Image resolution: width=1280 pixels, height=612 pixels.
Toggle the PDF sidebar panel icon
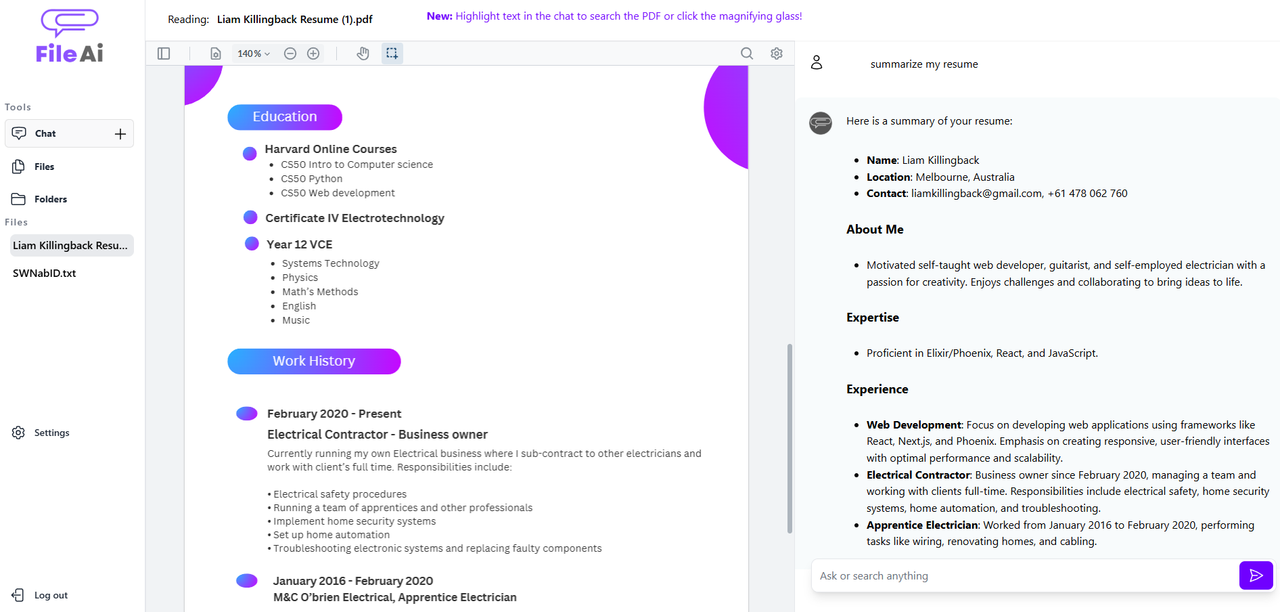(164, 53)
